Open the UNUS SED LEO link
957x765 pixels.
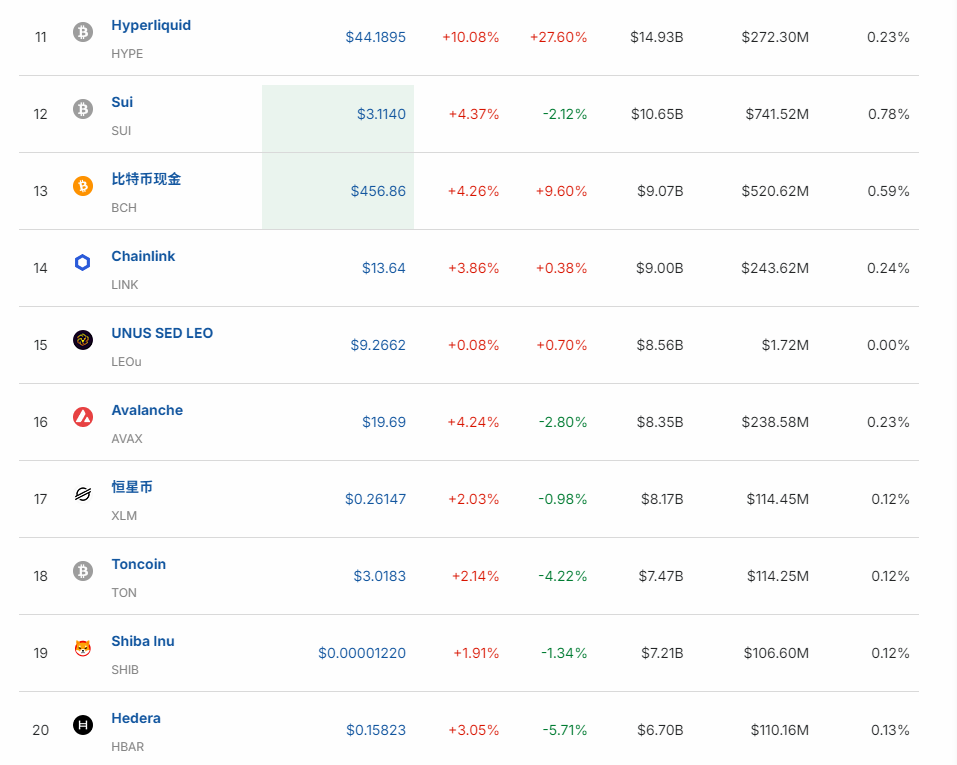(x=162, y=333)
